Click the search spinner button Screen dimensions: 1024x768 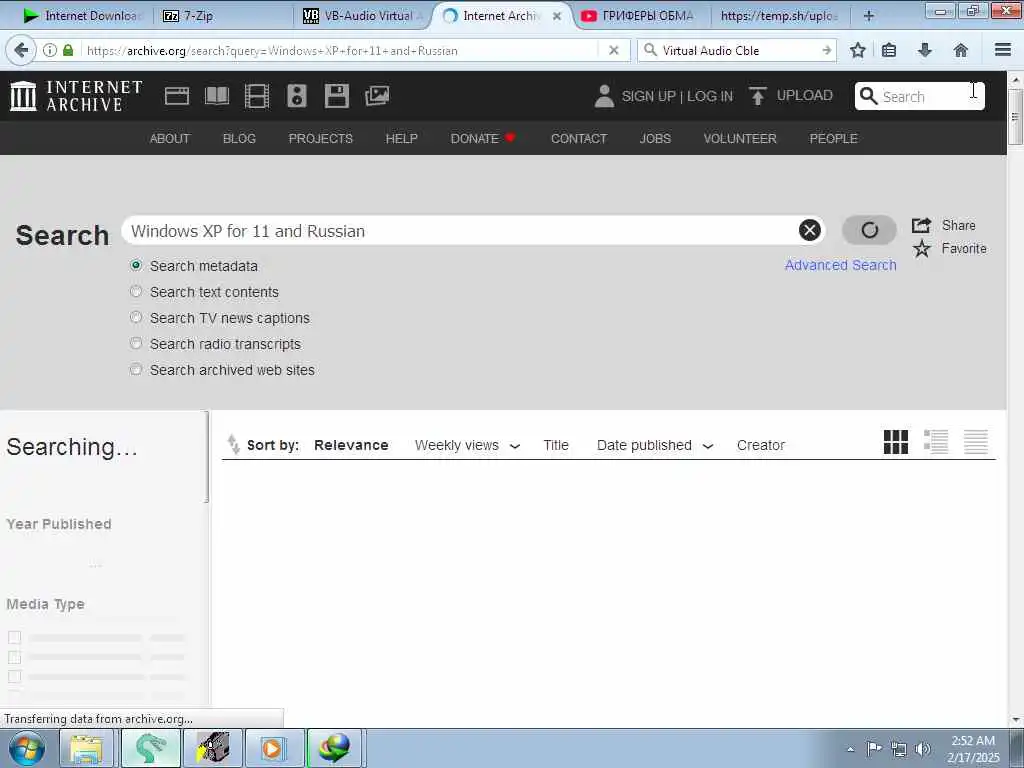(x=869, y=230)
